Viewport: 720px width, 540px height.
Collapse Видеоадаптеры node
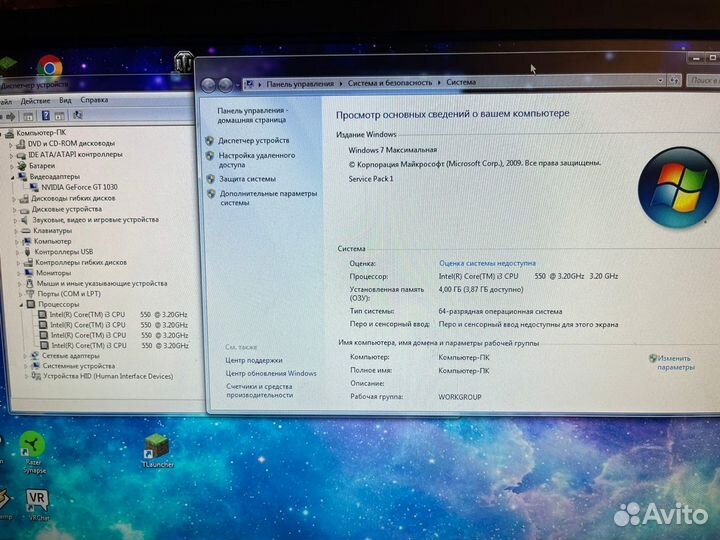coord(13,177)
